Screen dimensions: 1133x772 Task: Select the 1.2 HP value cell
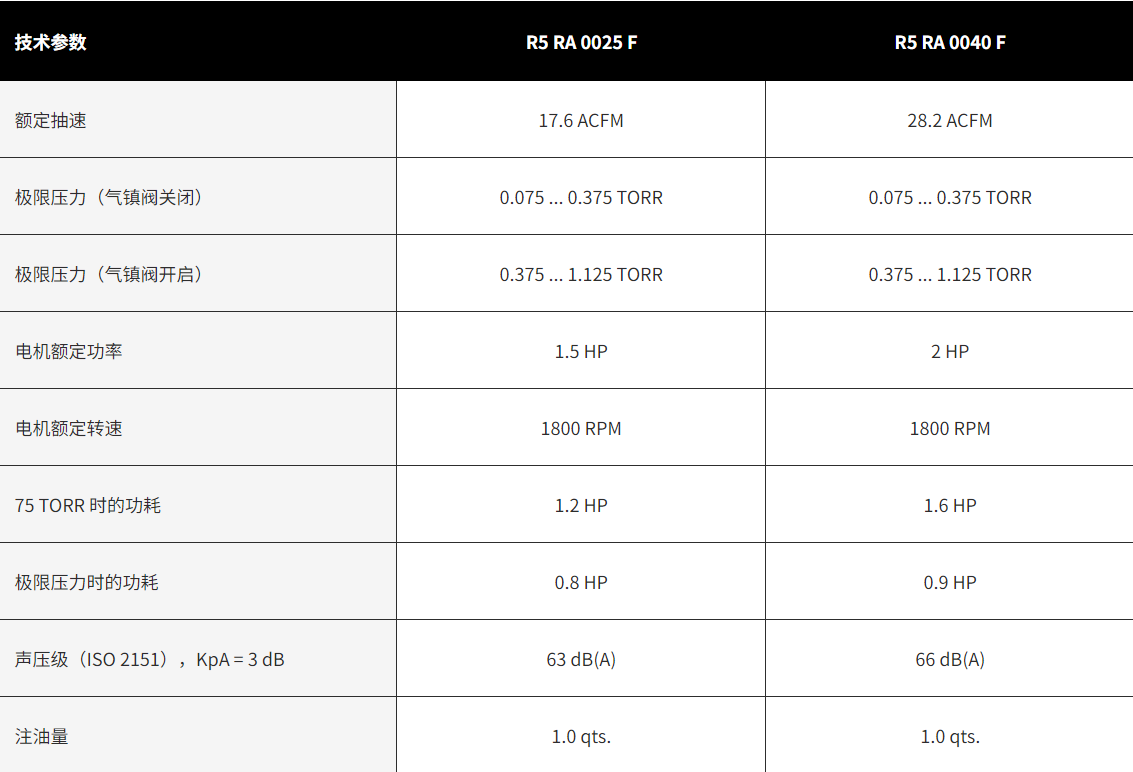point(581,505)
